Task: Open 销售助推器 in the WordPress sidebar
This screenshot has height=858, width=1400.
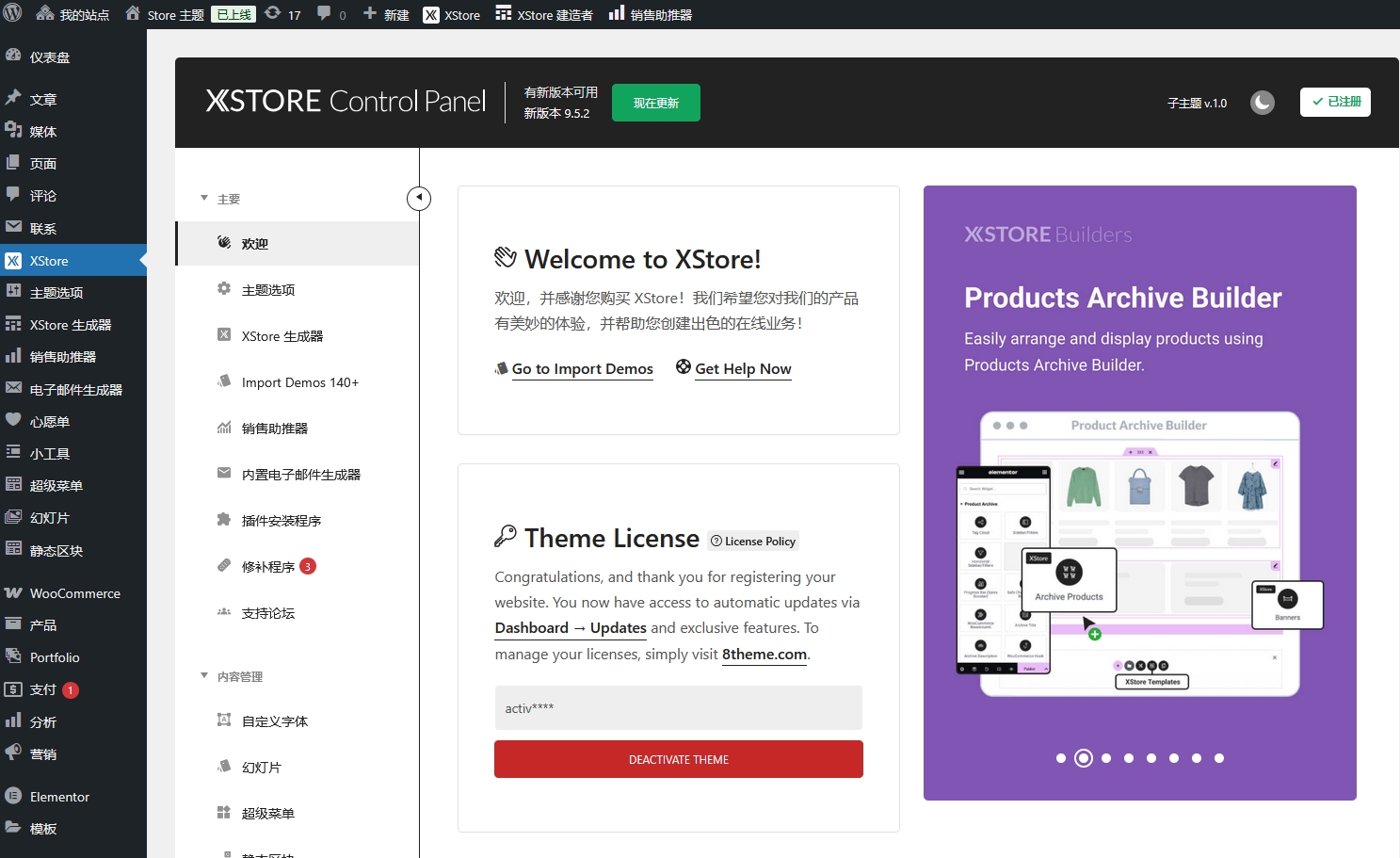Action: [73, 357]
